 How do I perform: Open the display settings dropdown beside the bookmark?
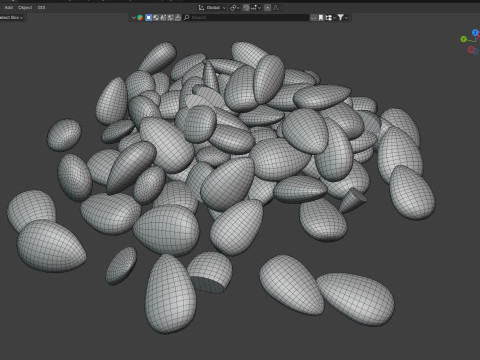point(331,17)
